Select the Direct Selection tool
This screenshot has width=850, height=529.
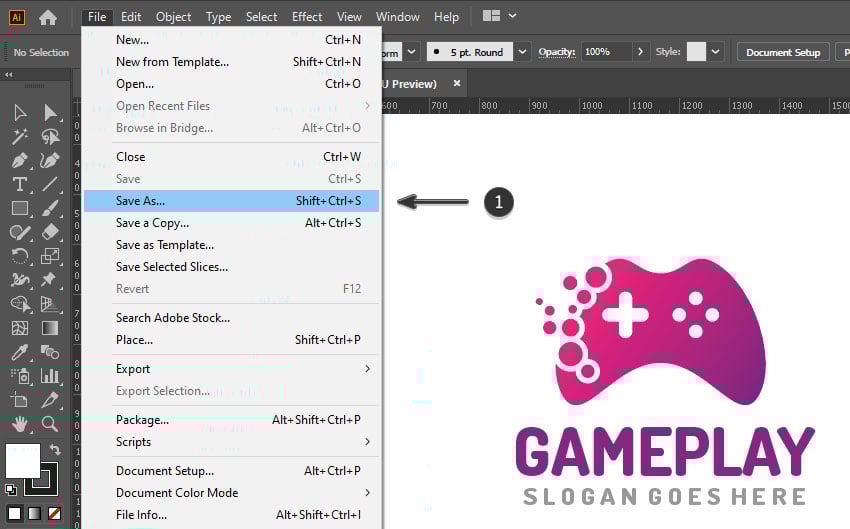(x=50, y=112)
